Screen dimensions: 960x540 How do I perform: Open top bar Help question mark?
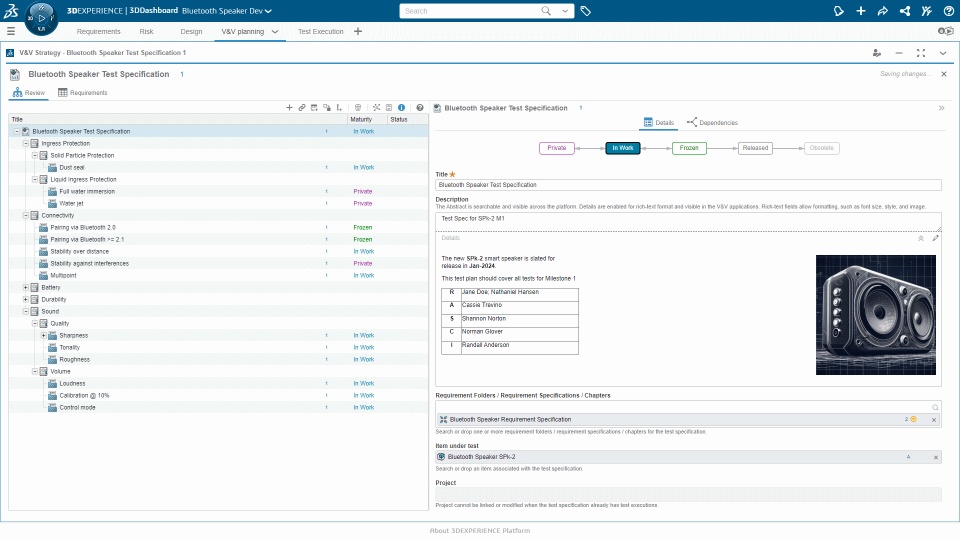948,11
